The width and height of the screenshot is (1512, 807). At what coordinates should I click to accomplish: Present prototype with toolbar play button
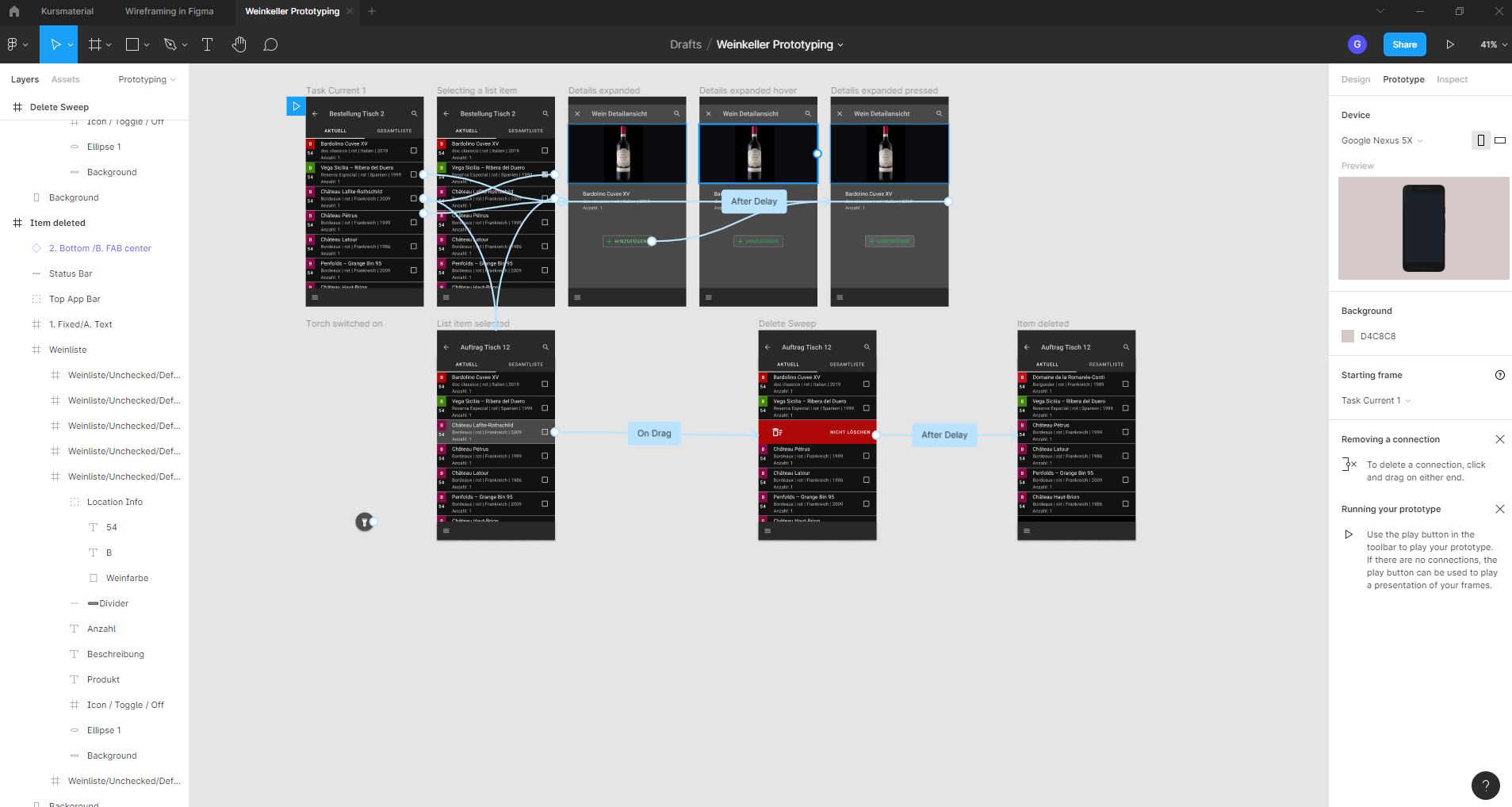tap(1449, 44)
